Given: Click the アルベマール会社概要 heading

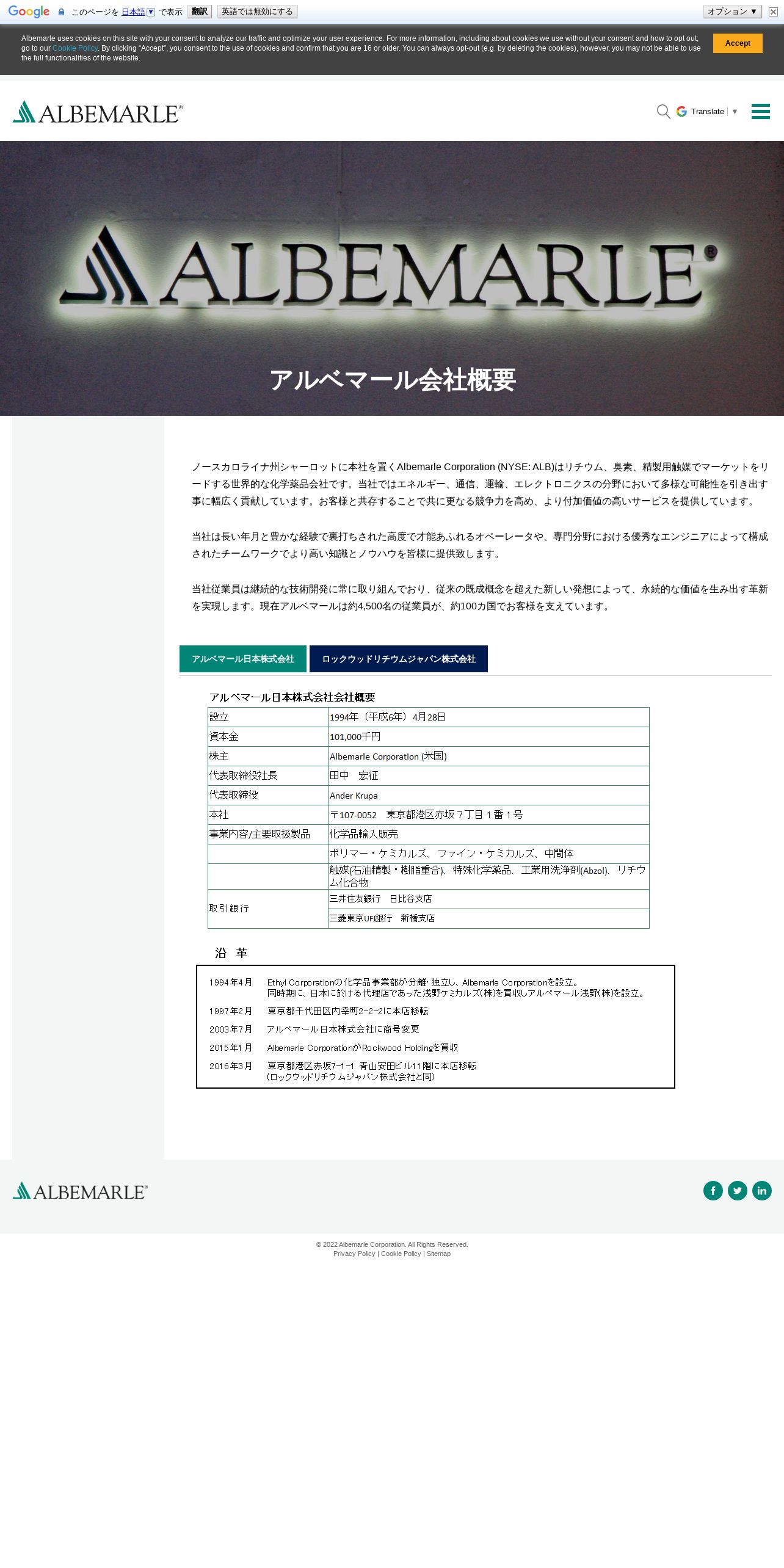Looking at the screenshot, I should [x=392, y=380].
